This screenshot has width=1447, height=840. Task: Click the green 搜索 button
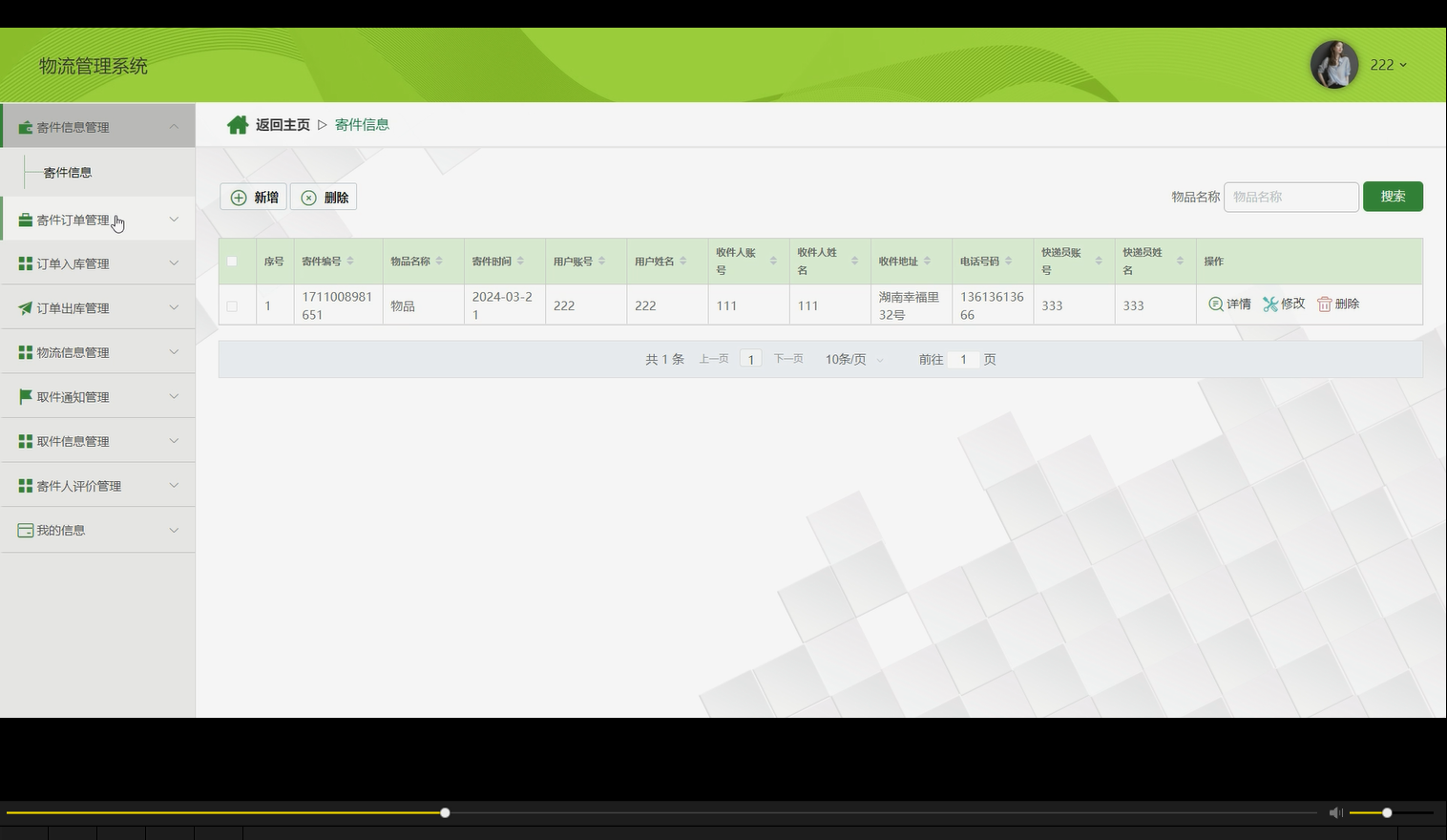point(1393,197)
